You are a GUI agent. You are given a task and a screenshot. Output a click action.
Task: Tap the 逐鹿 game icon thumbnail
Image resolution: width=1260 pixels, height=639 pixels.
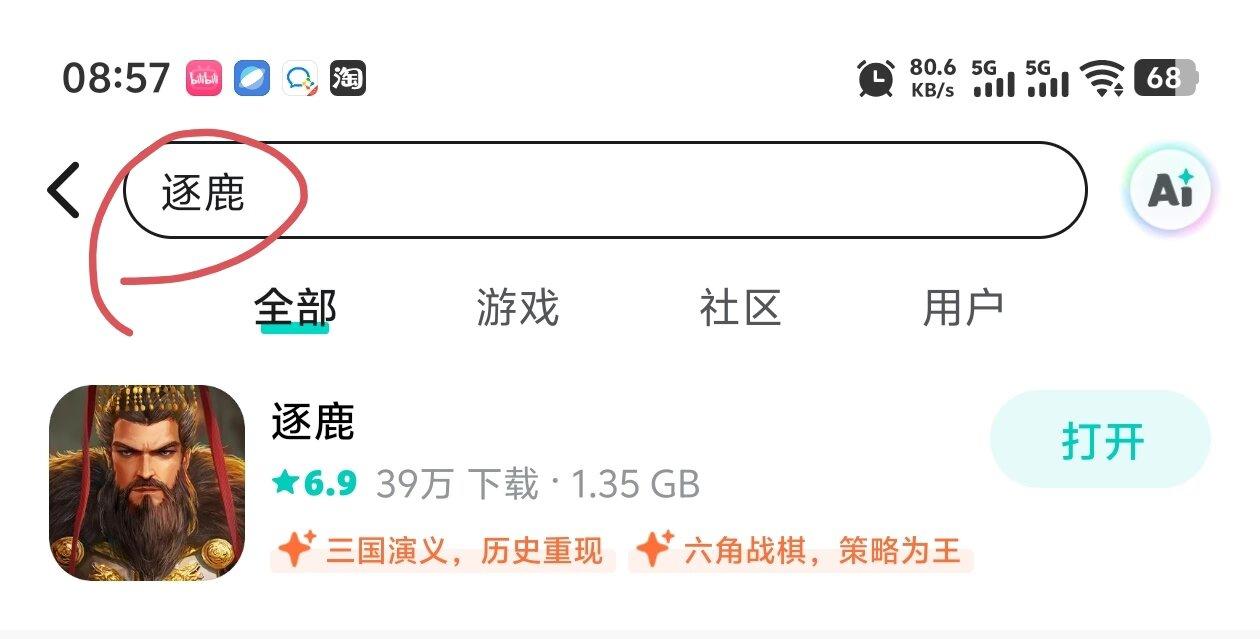click(x=147, y=483)
